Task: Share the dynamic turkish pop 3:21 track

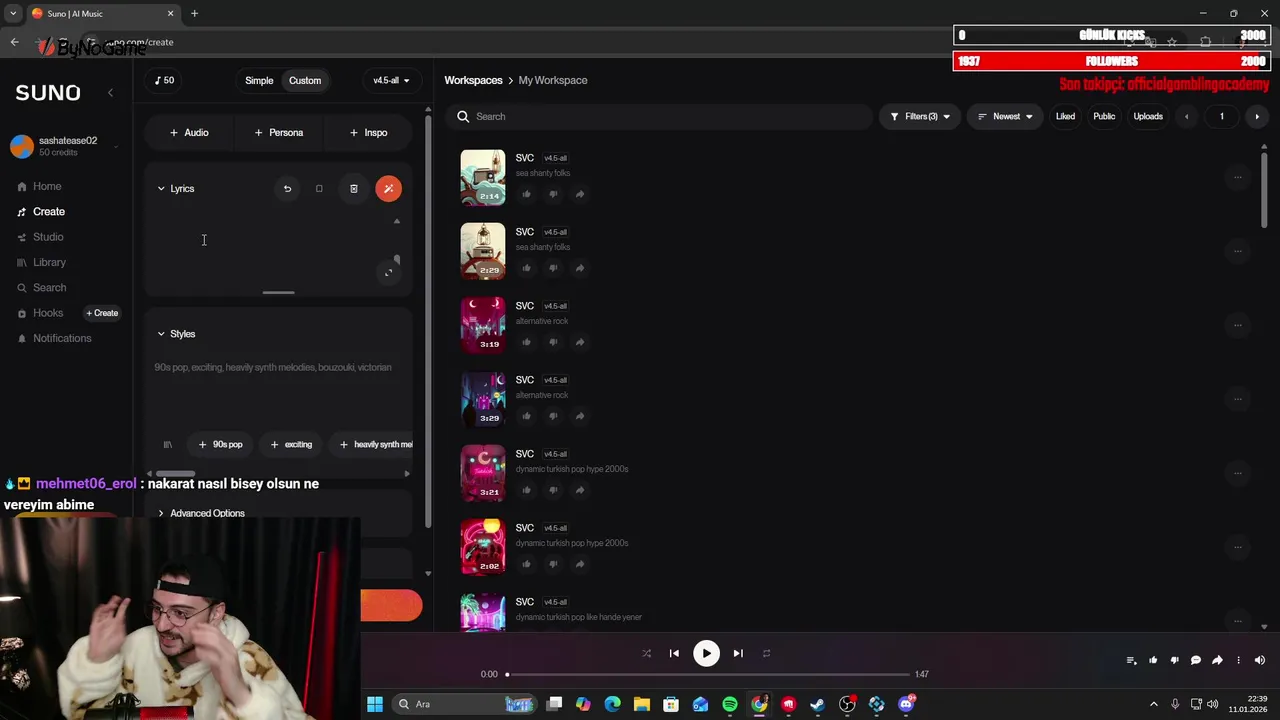Action: (579, 490)
